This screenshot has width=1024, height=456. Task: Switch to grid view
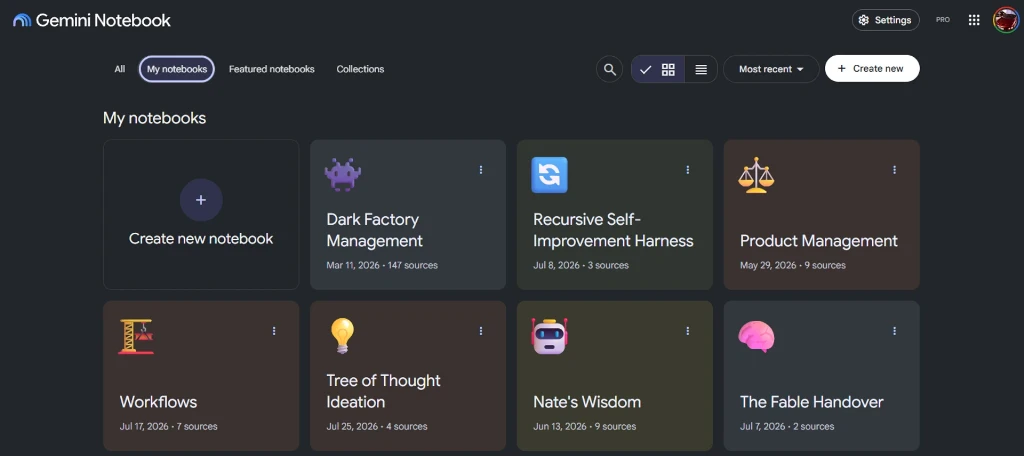point(658,69)
